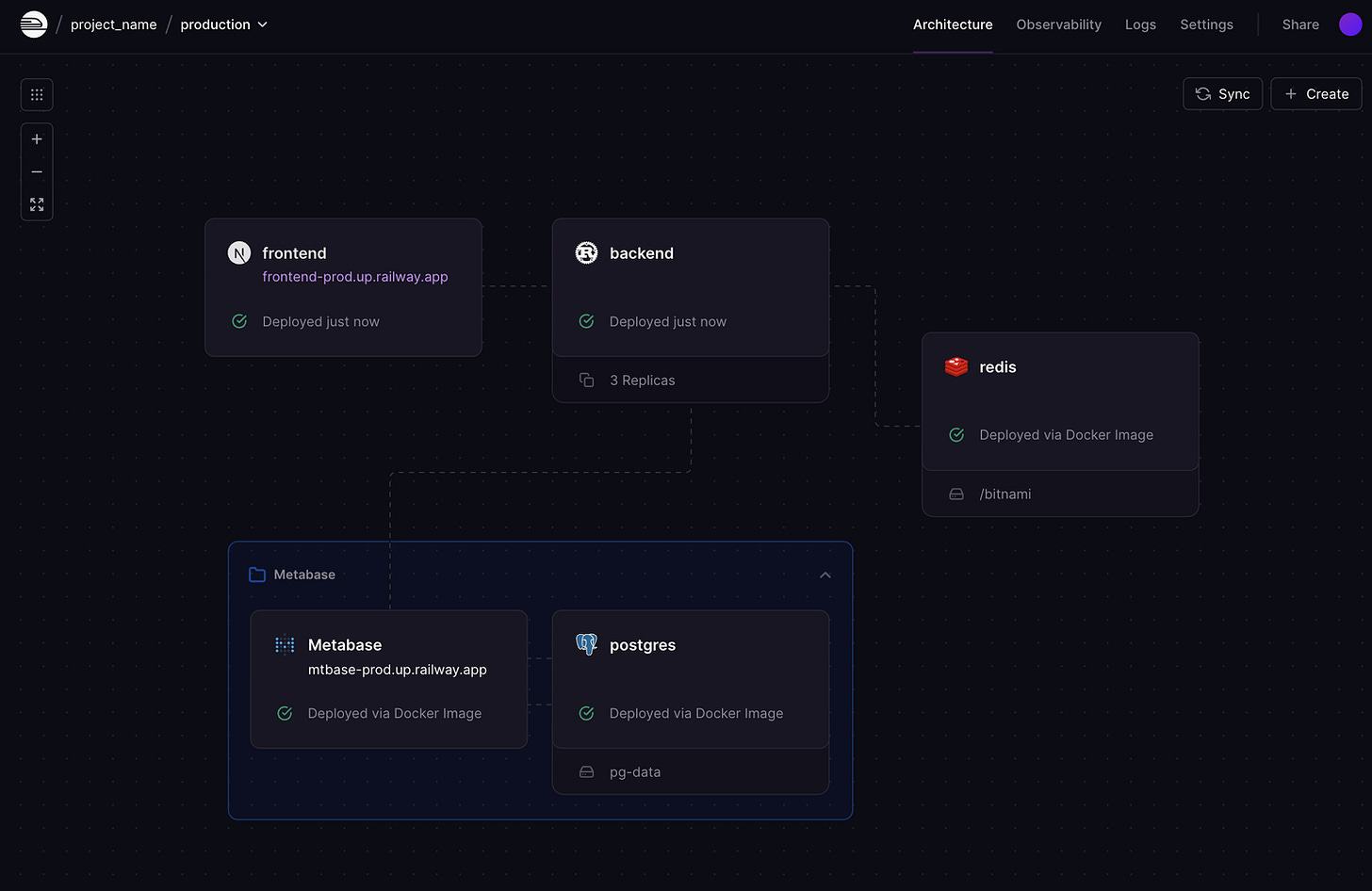The width and height of the screenshot is (1372, 891).
Task: Open mtbase-prod.up.railway.app link
Action: point(398,670)
